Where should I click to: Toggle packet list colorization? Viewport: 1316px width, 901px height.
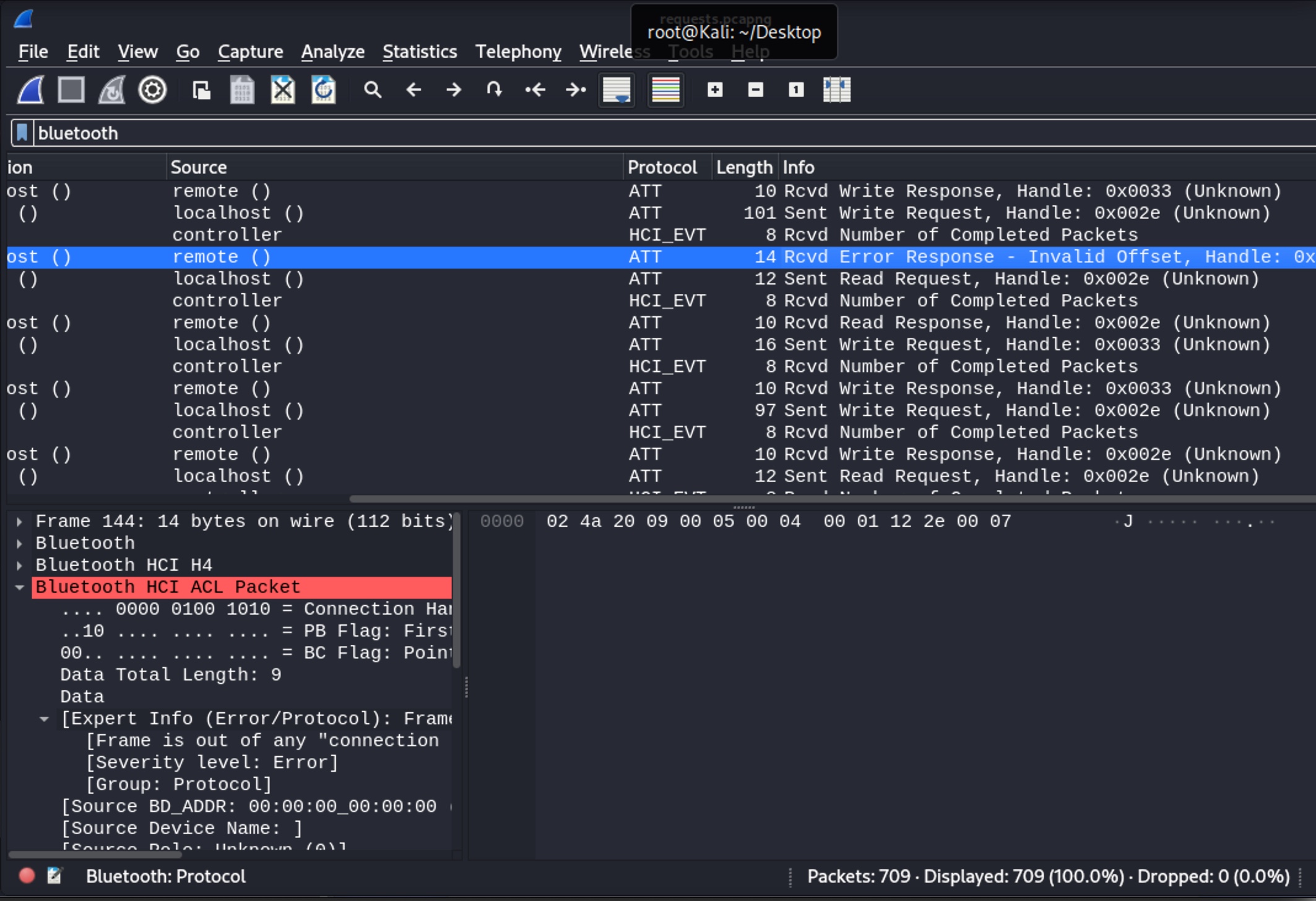[666, 90]
